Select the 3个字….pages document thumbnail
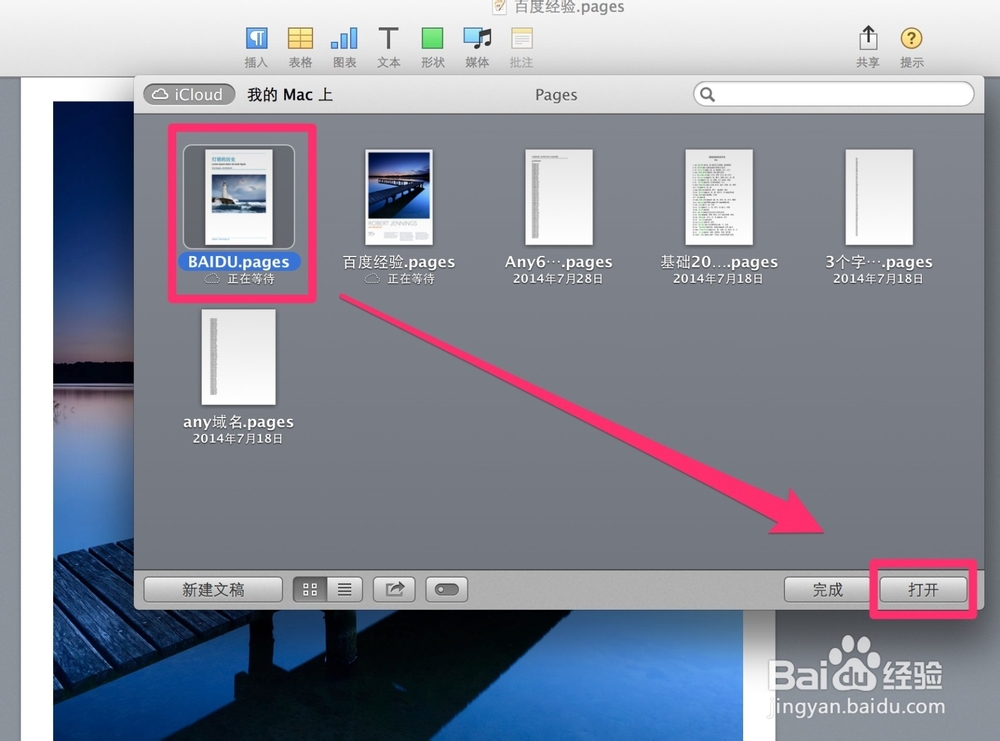 (x=879, y=197)
